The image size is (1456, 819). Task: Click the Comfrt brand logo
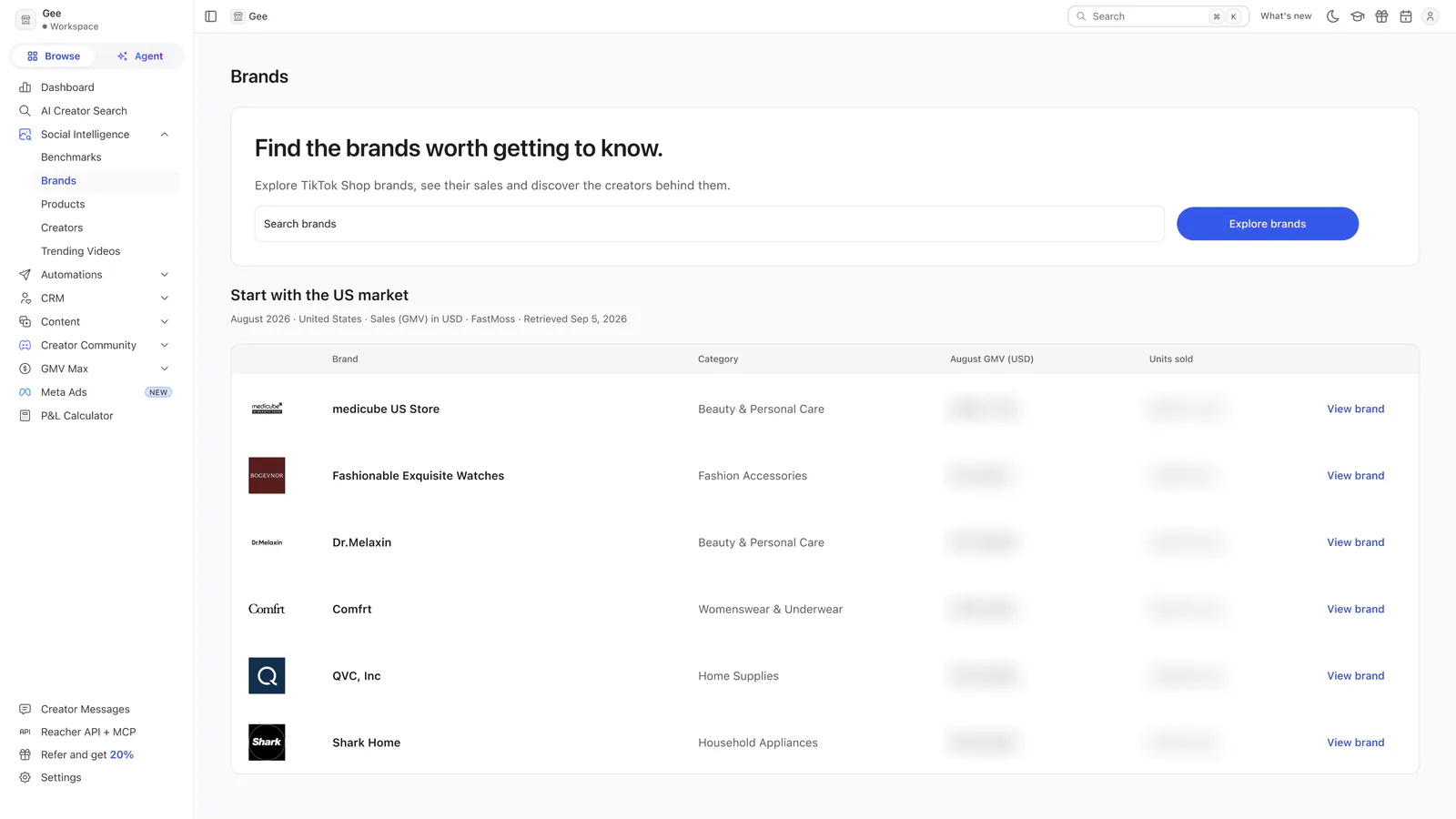267,609
